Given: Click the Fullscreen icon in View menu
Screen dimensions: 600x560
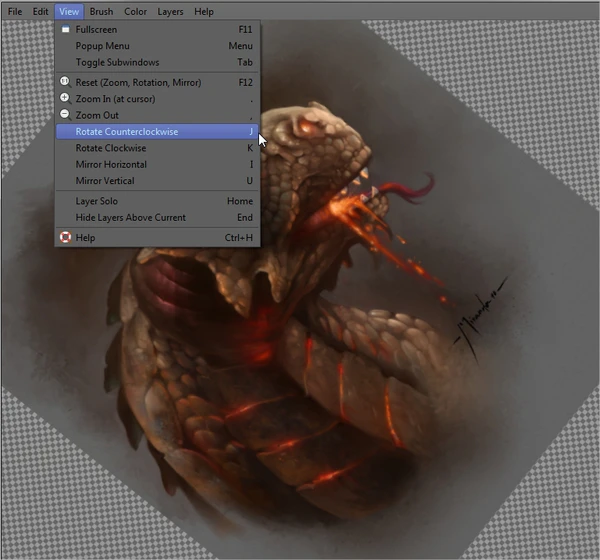Looking at the screenshot, I should [65, 30].
